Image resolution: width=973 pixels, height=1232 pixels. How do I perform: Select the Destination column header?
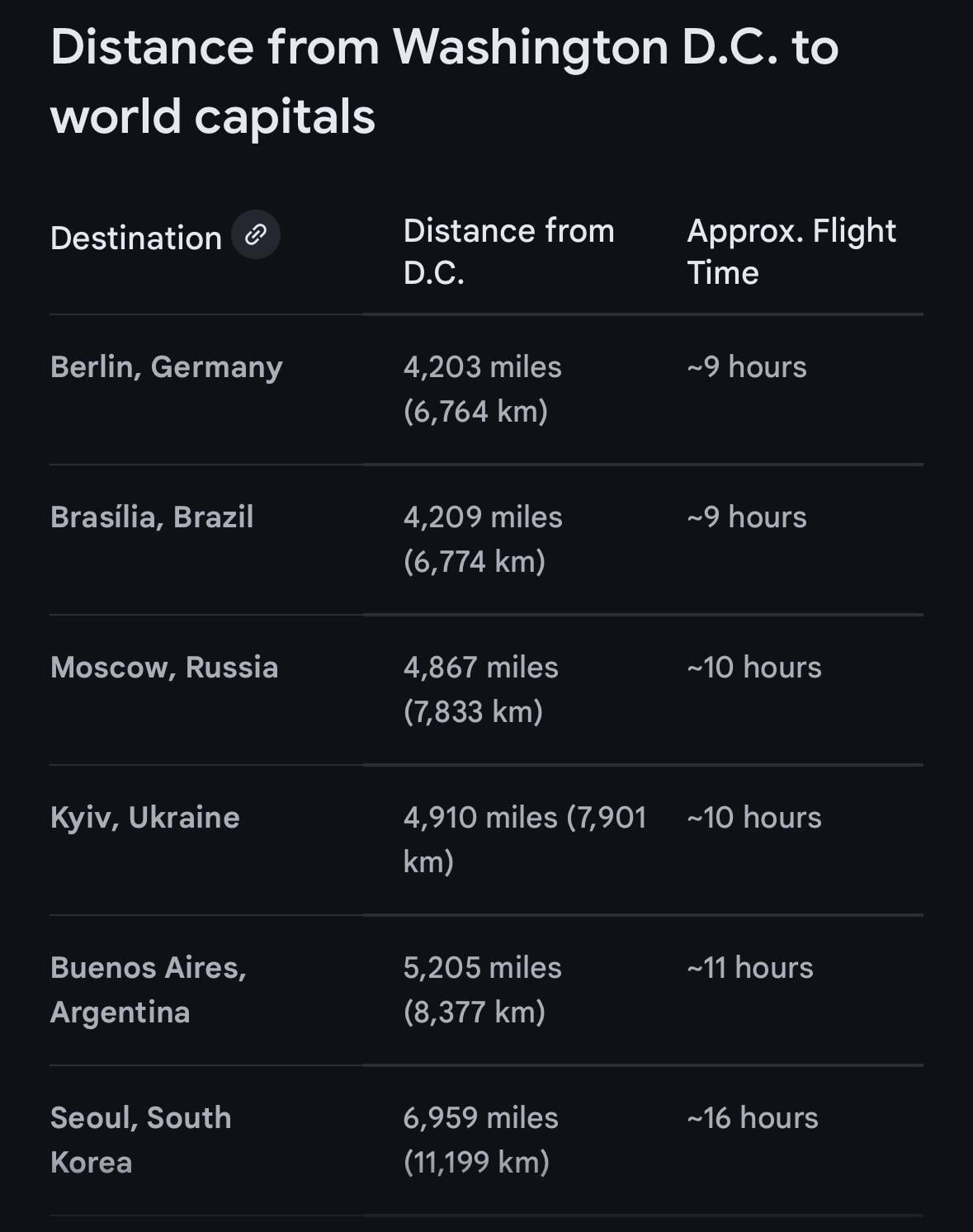click(136, 238)
